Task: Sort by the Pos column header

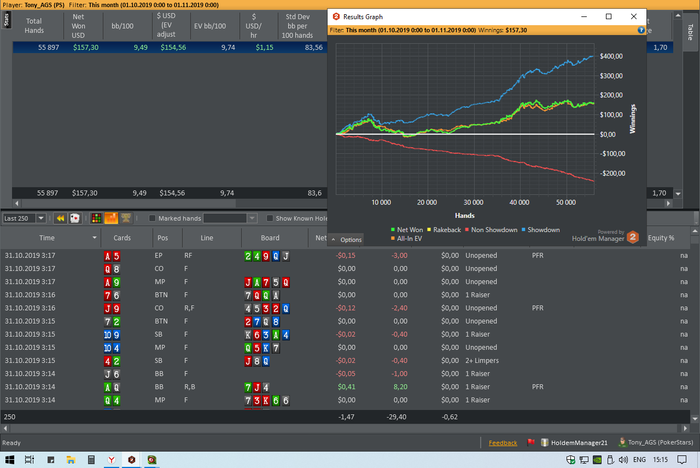Action: click(x=162, y=238)
